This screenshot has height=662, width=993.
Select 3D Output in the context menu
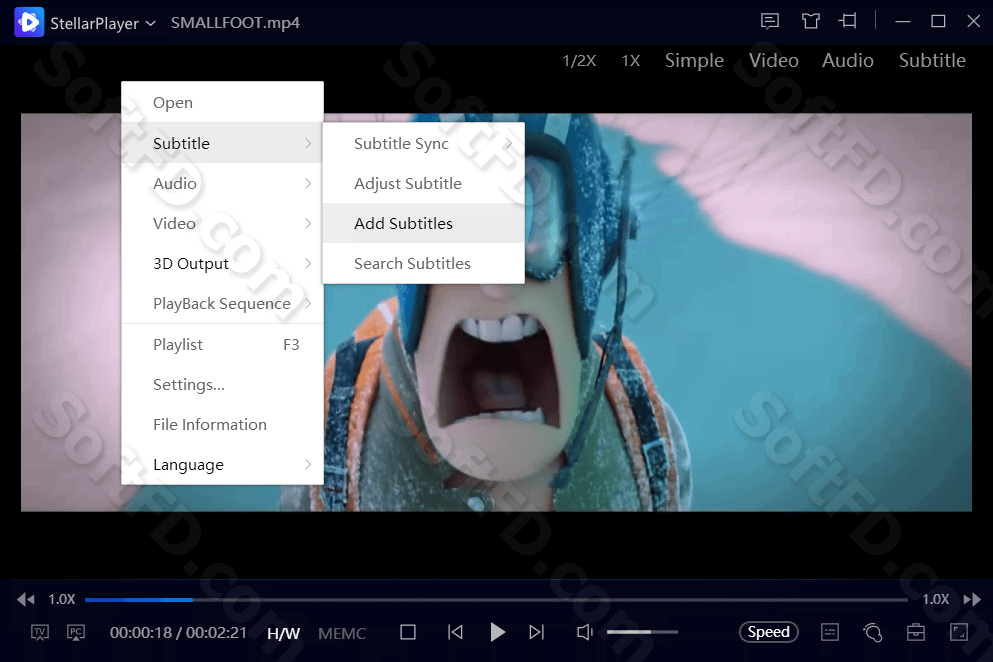[x=222, y=264]
